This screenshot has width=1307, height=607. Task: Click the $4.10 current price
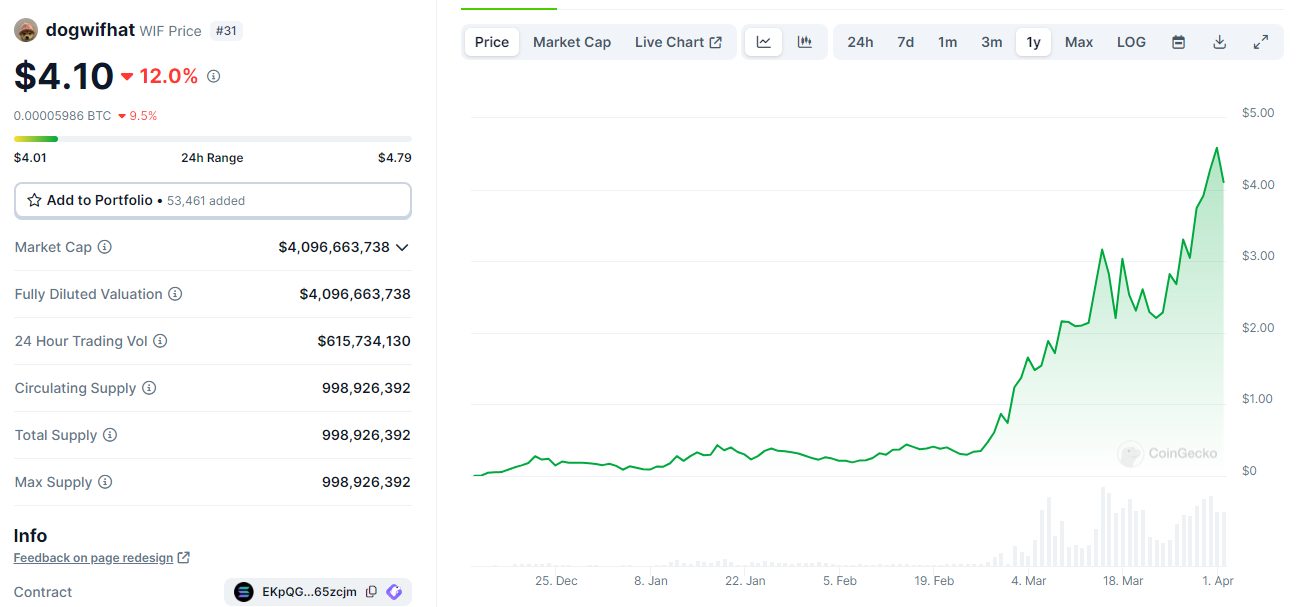click(x=63, y=76)
